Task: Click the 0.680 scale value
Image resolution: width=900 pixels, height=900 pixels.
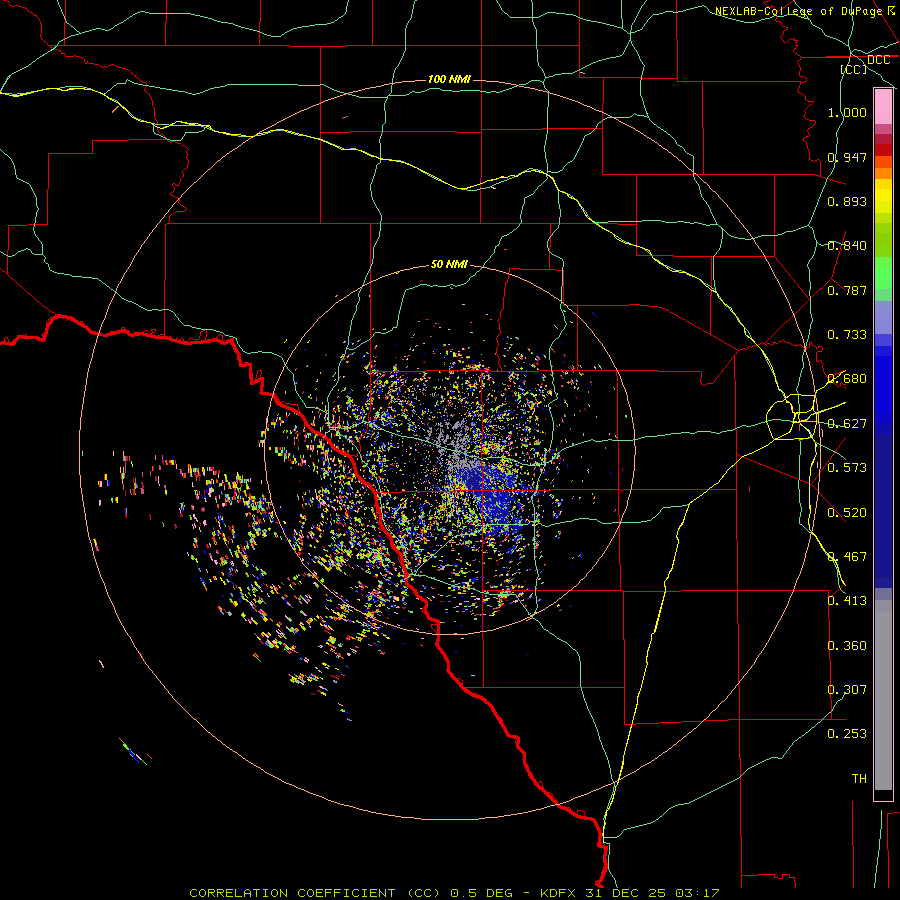Action: pos(847,379)
